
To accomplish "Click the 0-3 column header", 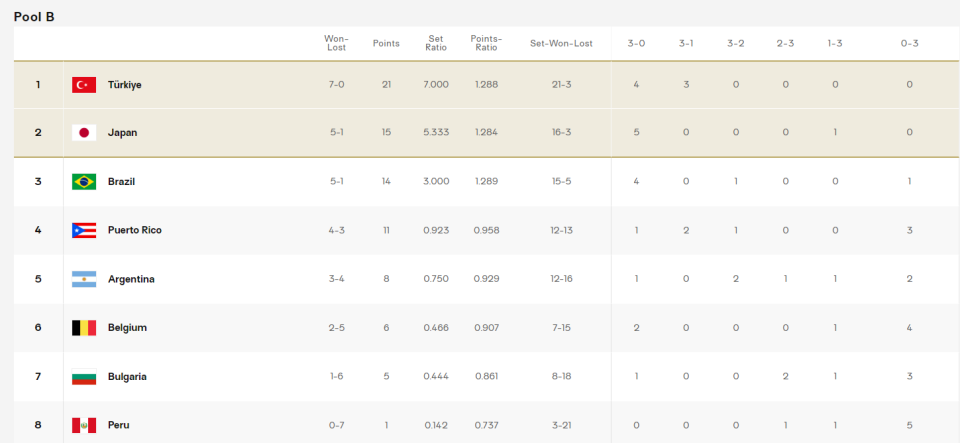I will click(910, 43).
